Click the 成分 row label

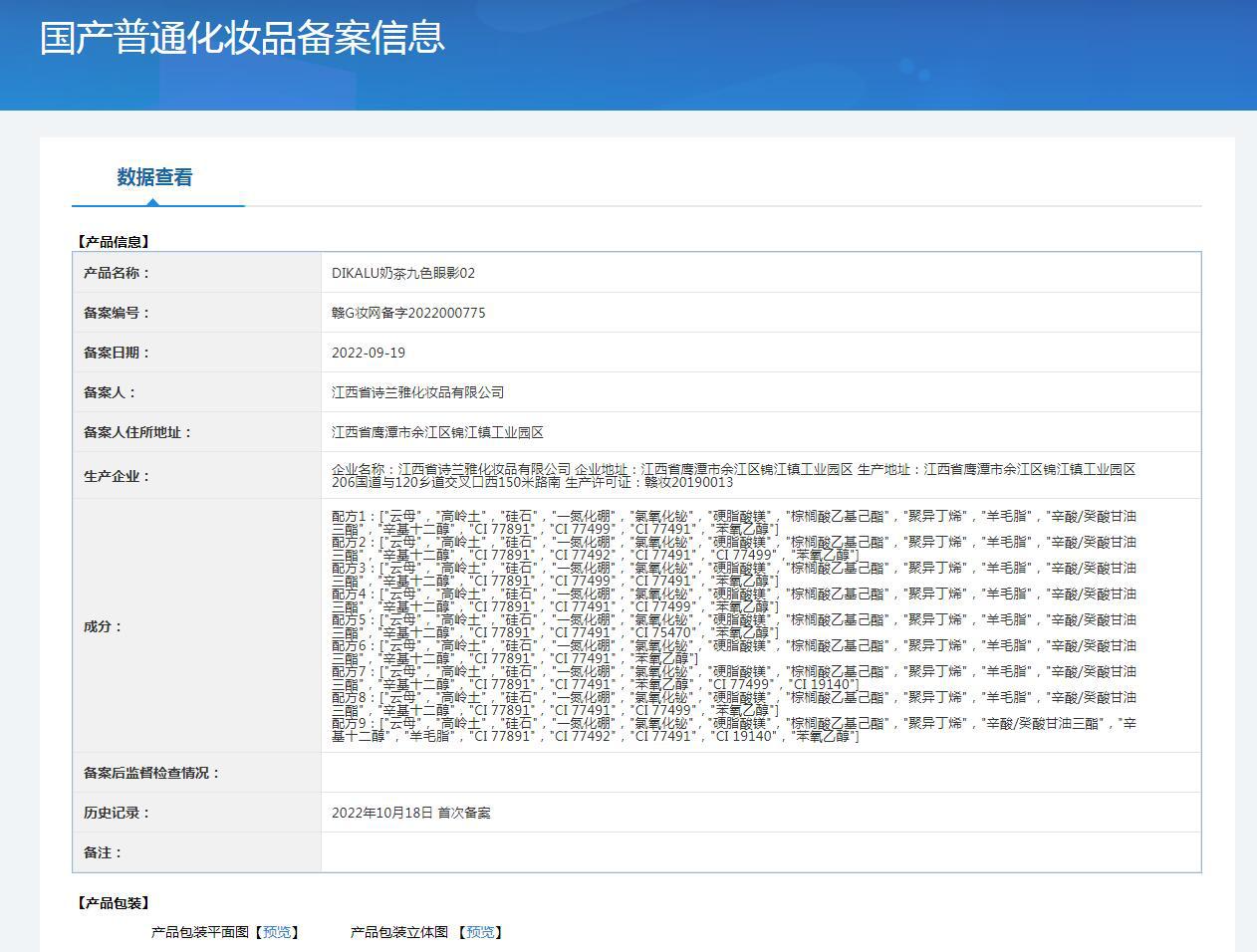click(103, 626)
